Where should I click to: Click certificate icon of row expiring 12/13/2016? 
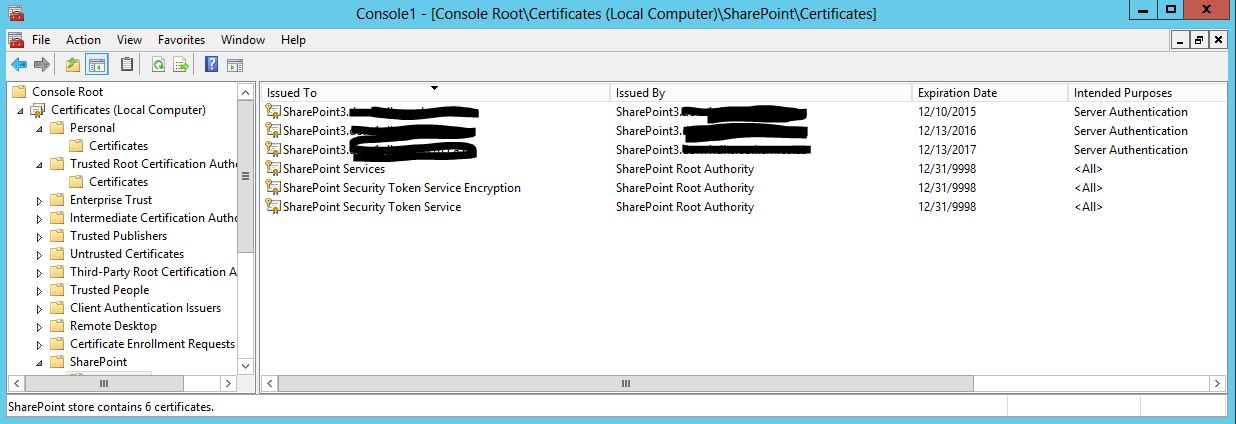(x=273, y=131)
